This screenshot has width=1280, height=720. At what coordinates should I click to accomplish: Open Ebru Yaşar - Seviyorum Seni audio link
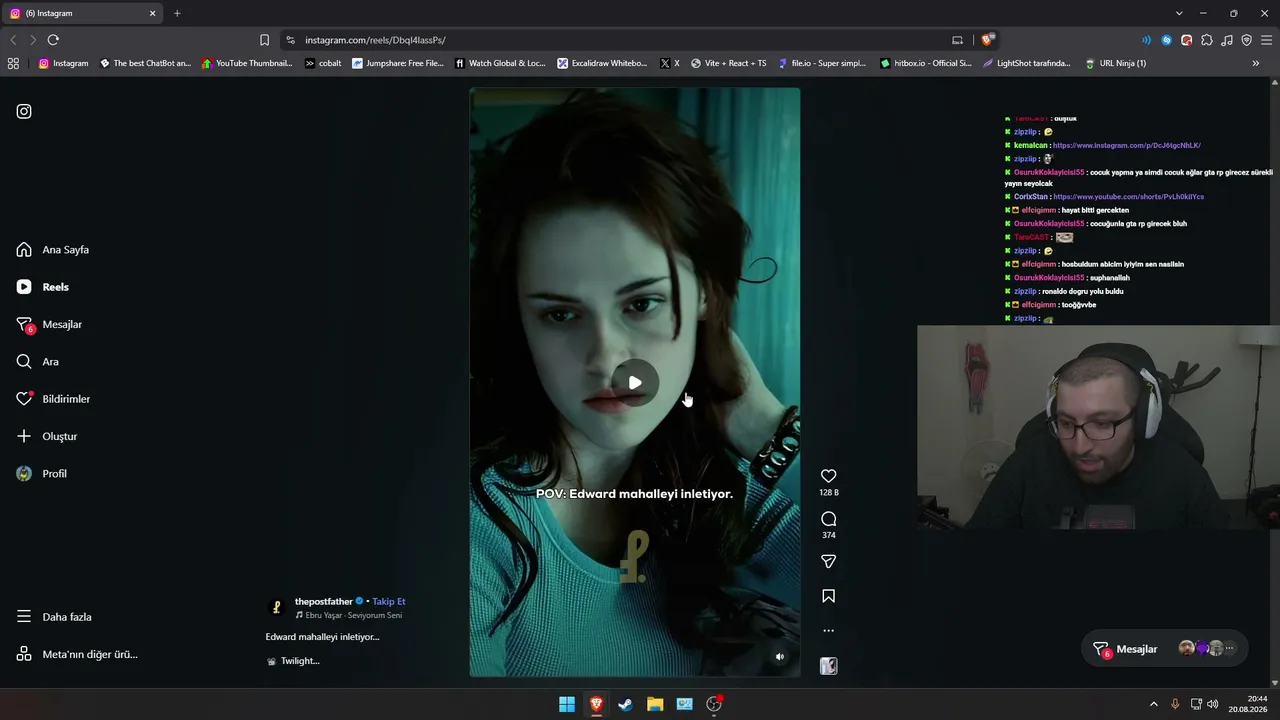pos(353,615)
